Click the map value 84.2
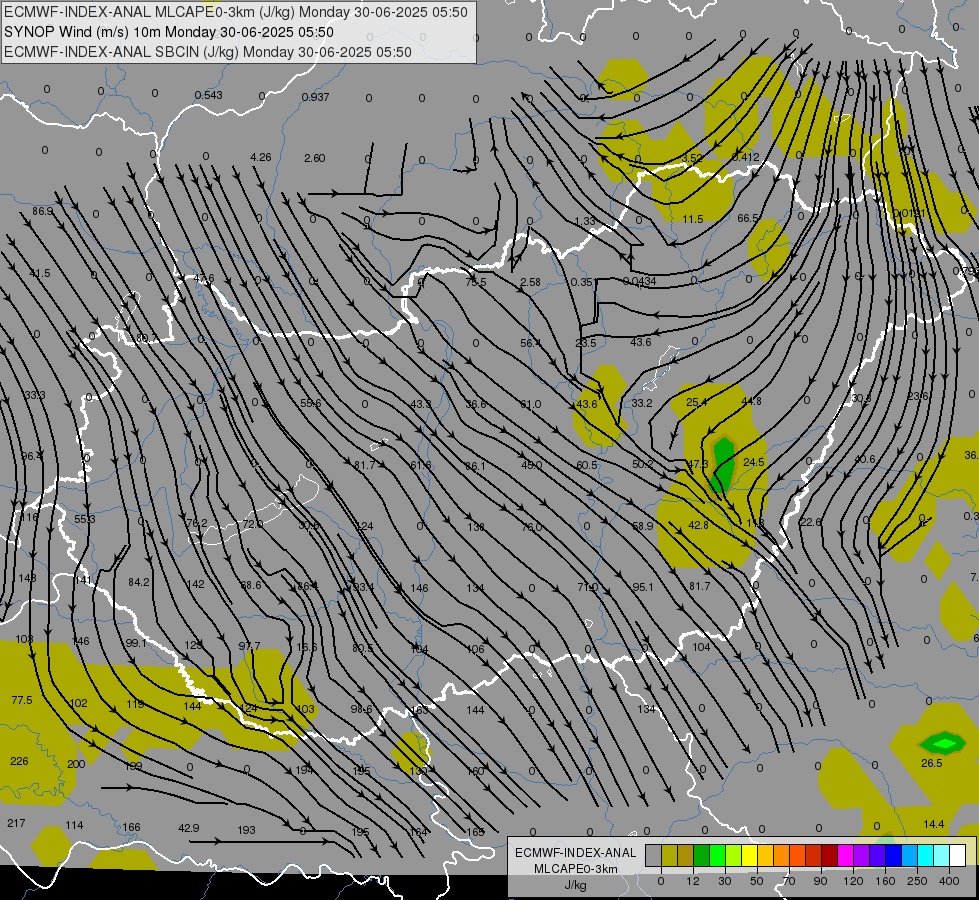Viewport: 979px width, 900px height. click(139, 582)
